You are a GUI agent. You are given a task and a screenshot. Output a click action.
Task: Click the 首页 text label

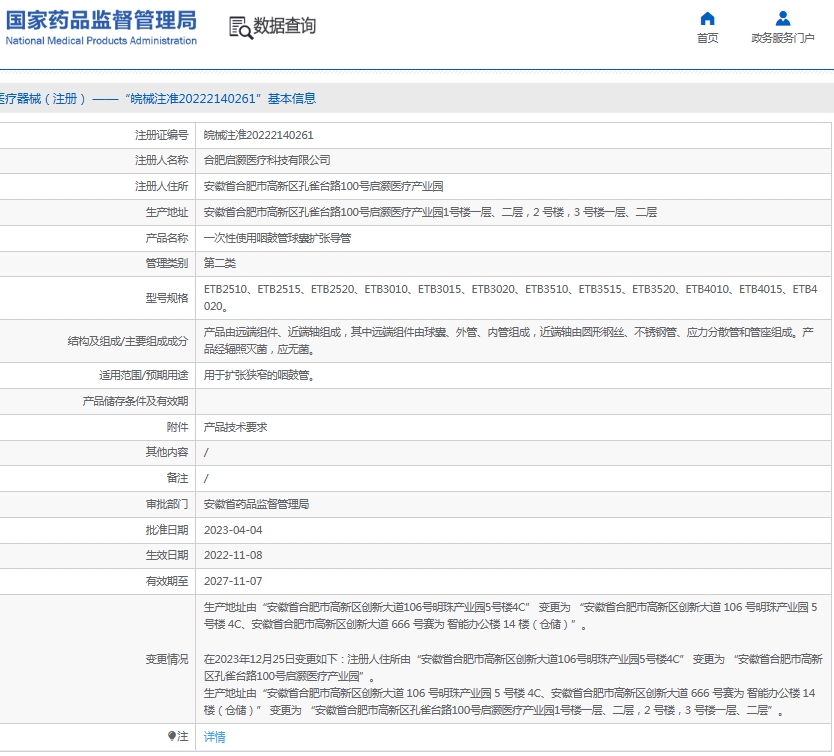(707, 38)
